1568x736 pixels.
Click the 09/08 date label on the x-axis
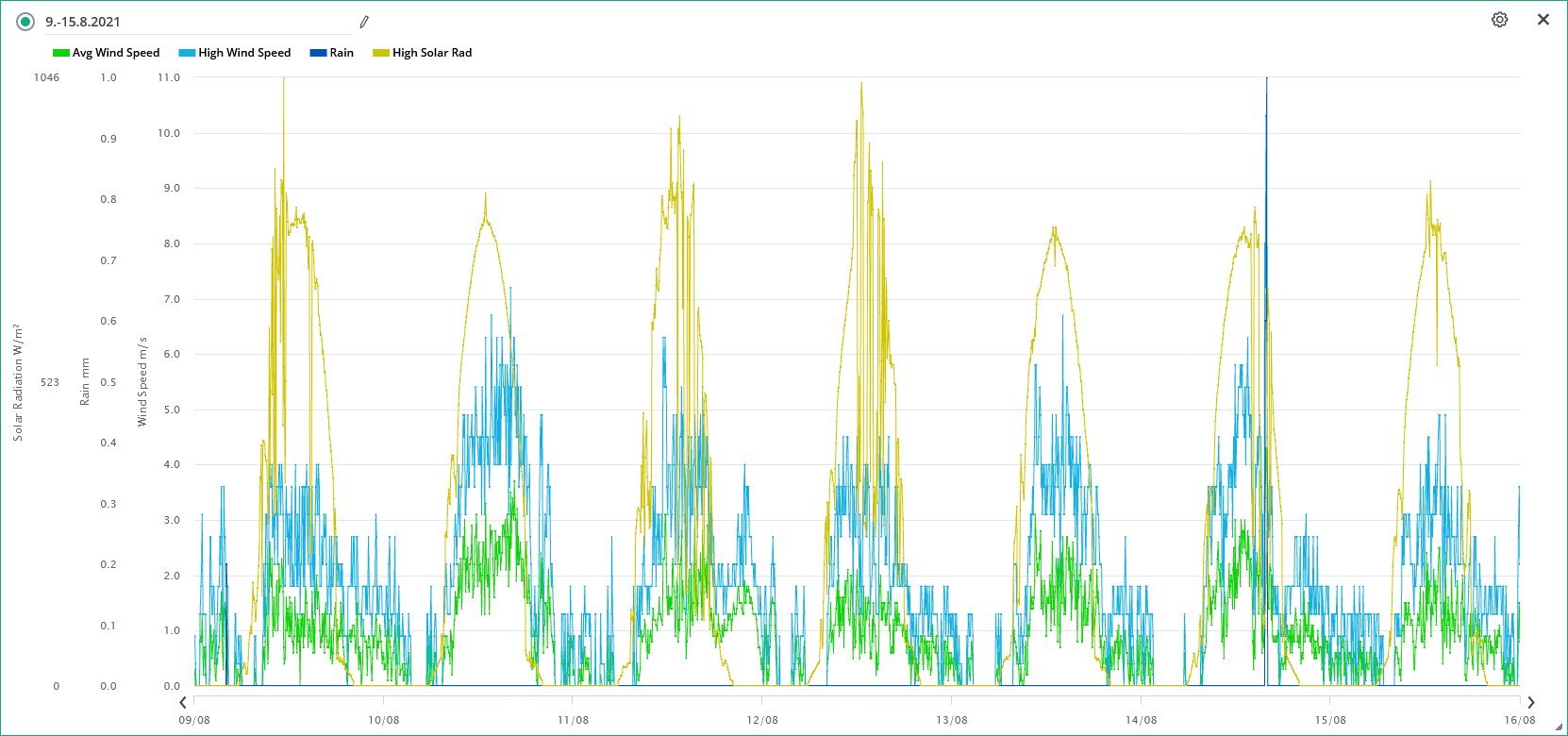pyautogui.click(x=194, y=720)
